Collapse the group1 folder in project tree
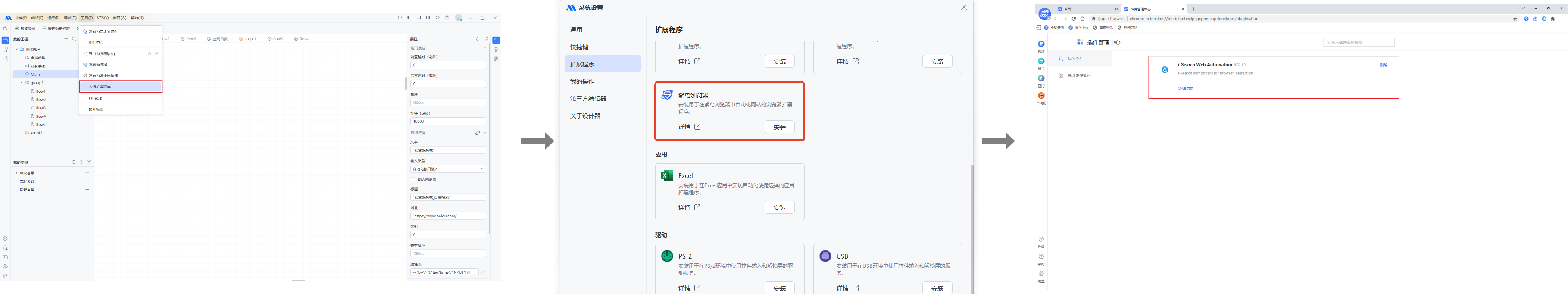Image resolution: width=1568 pixels, height=294 pixels. tap(22, 83)
